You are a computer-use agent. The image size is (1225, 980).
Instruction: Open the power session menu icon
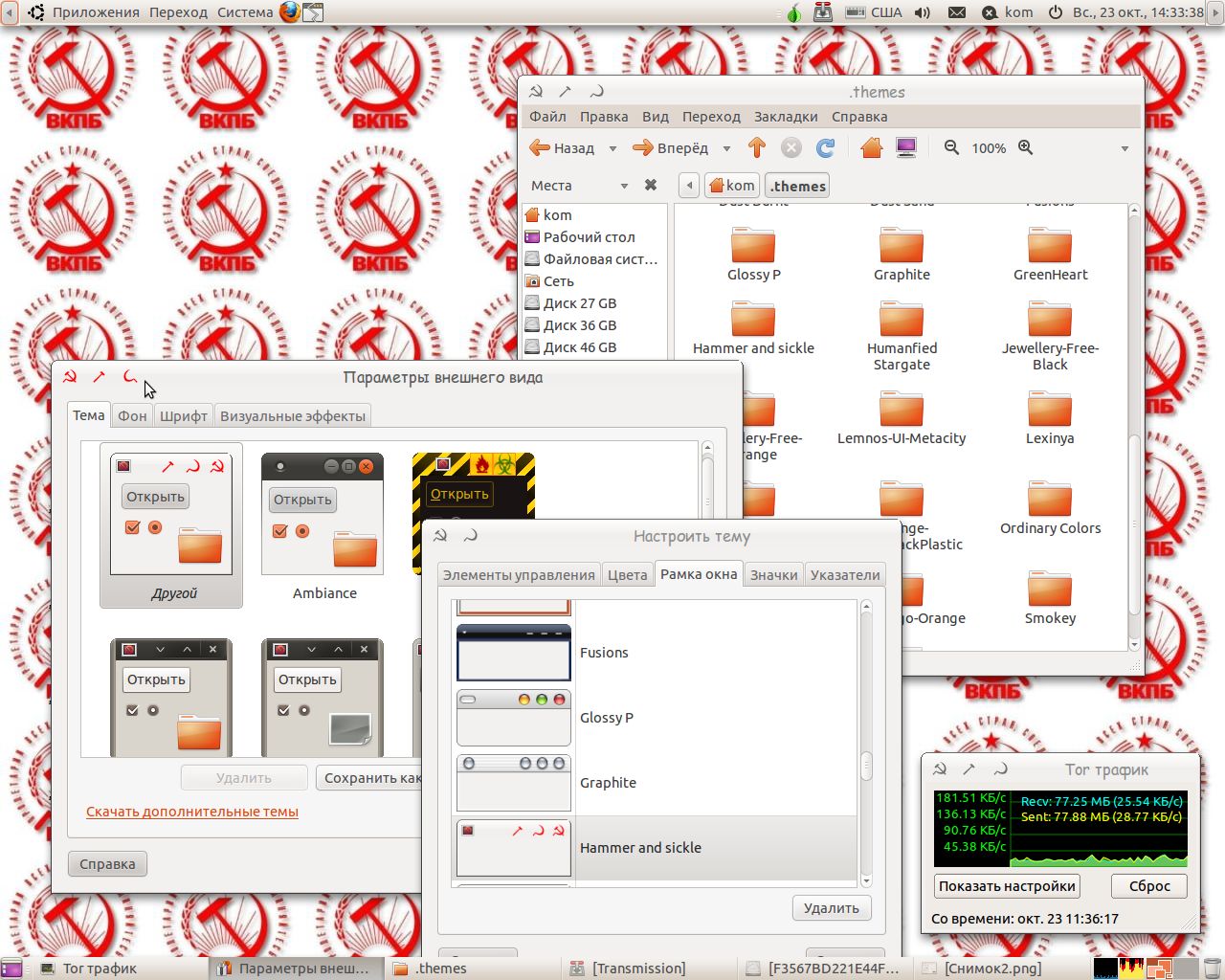pyautogui.click(x=1055, y=12)
